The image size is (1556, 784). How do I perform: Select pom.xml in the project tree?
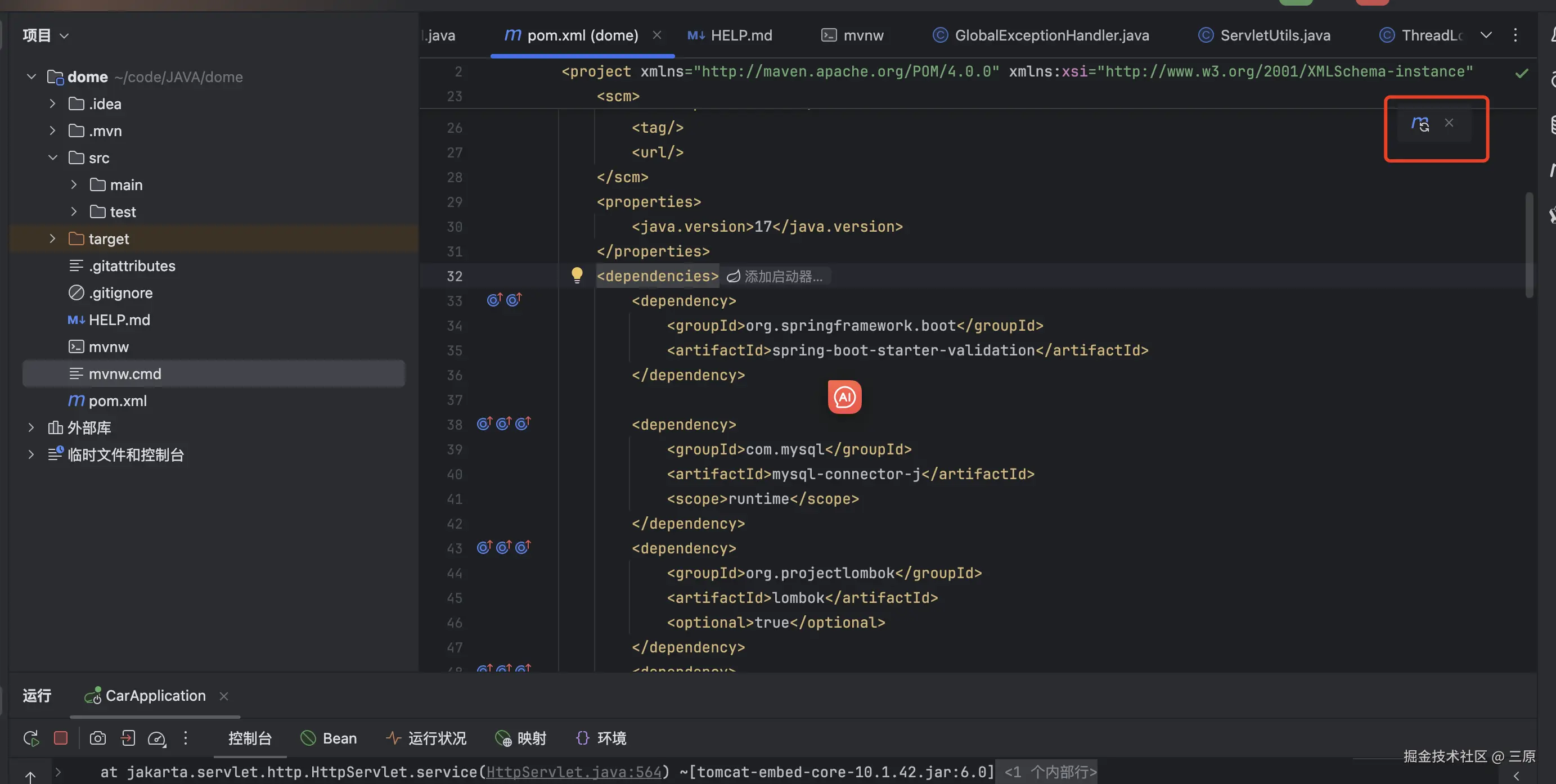point(117,401)
